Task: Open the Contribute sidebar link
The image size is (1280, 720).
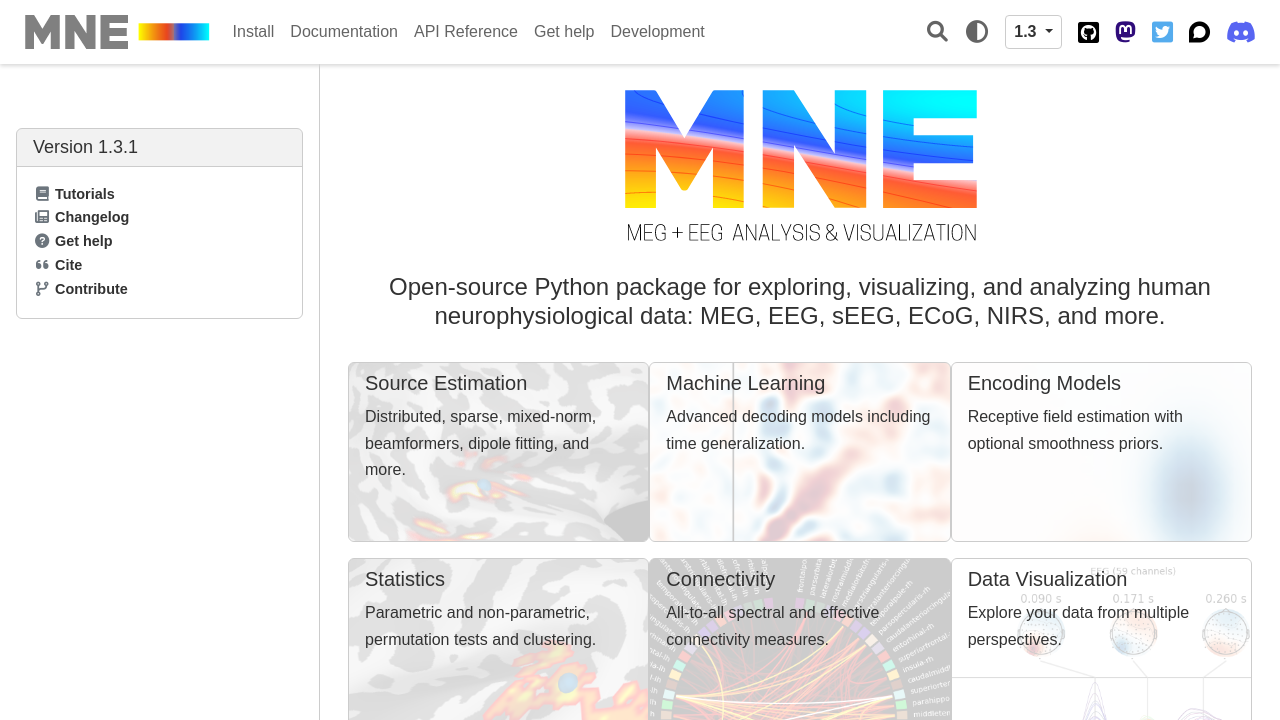Action: [x=91, y=289]
